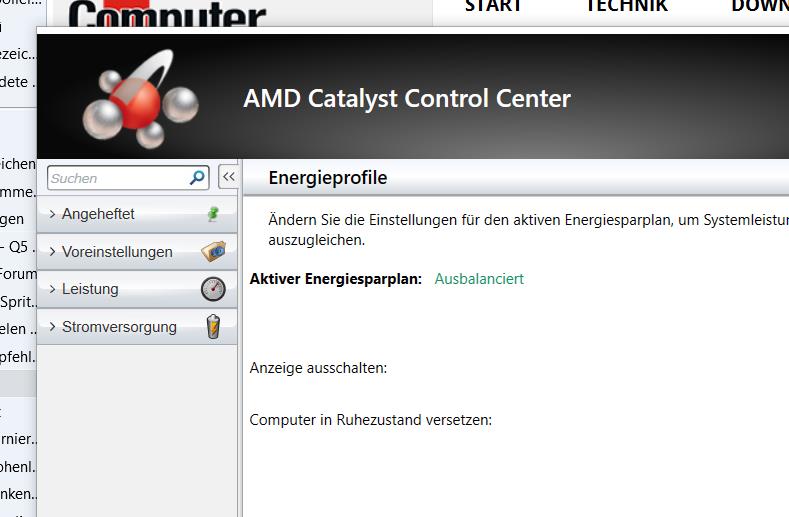Open START tab on background website
The width and height of the screenshot is (789, 517).
point(493,6)
